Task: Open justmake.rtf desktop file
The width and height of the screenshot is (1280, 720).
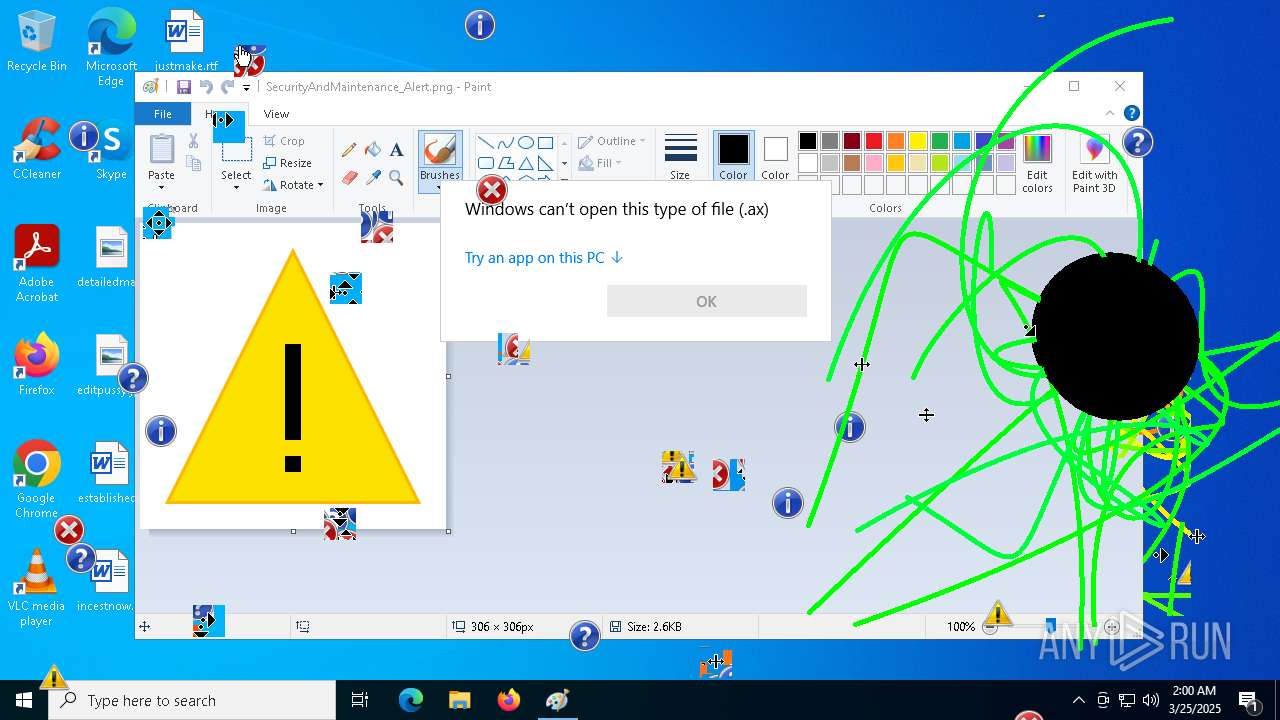Action: 186,41
